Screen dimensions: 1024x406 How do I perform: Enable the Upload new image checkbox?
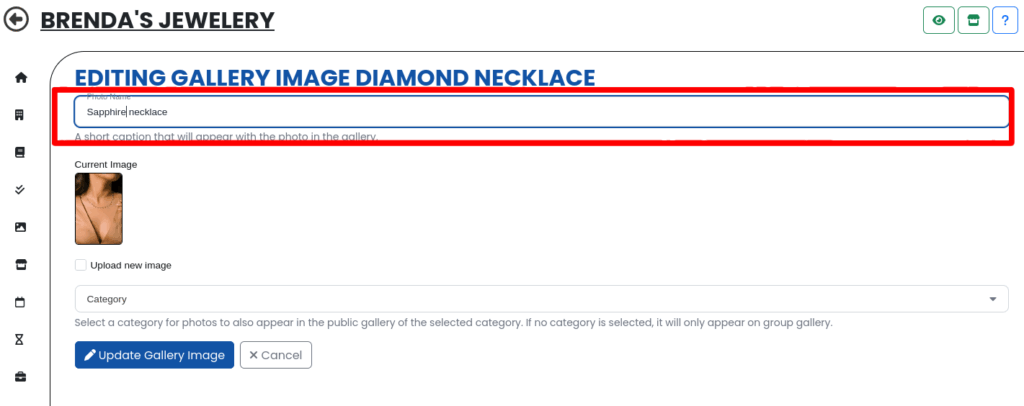81,265
